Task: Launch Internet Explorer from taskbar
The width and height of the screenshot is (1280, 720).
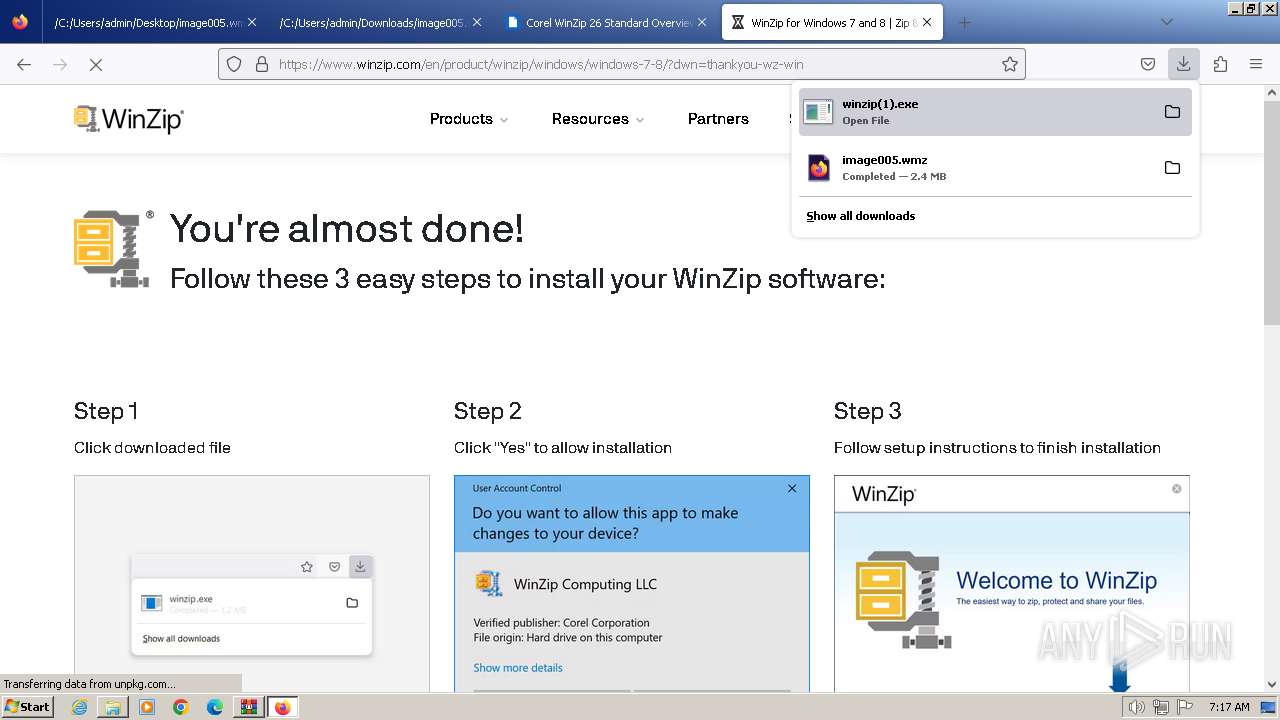Action: [x=79, y=707]
